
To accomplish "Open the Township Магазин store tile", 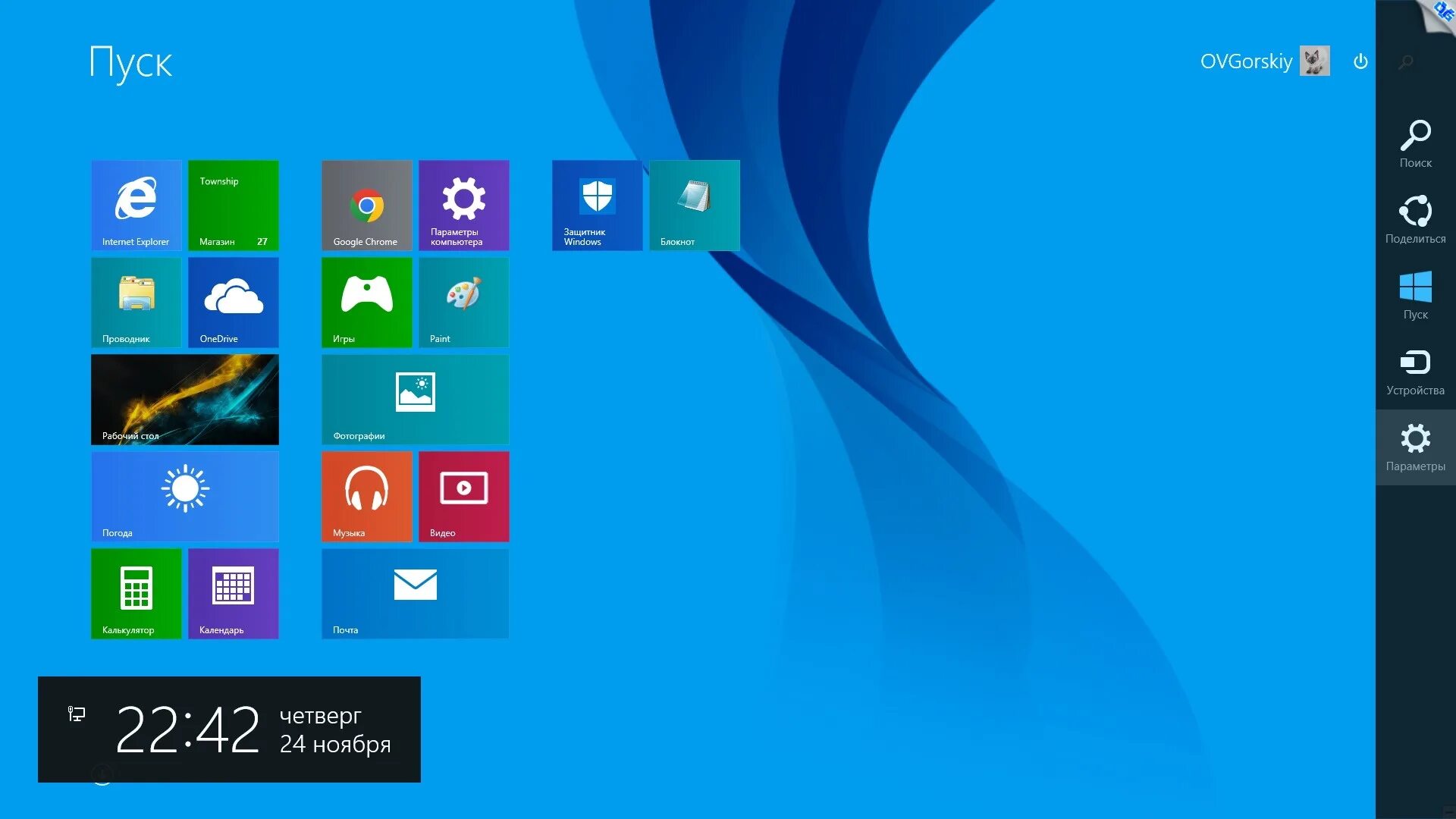I will pyautogui.click(x=234, y=206).
